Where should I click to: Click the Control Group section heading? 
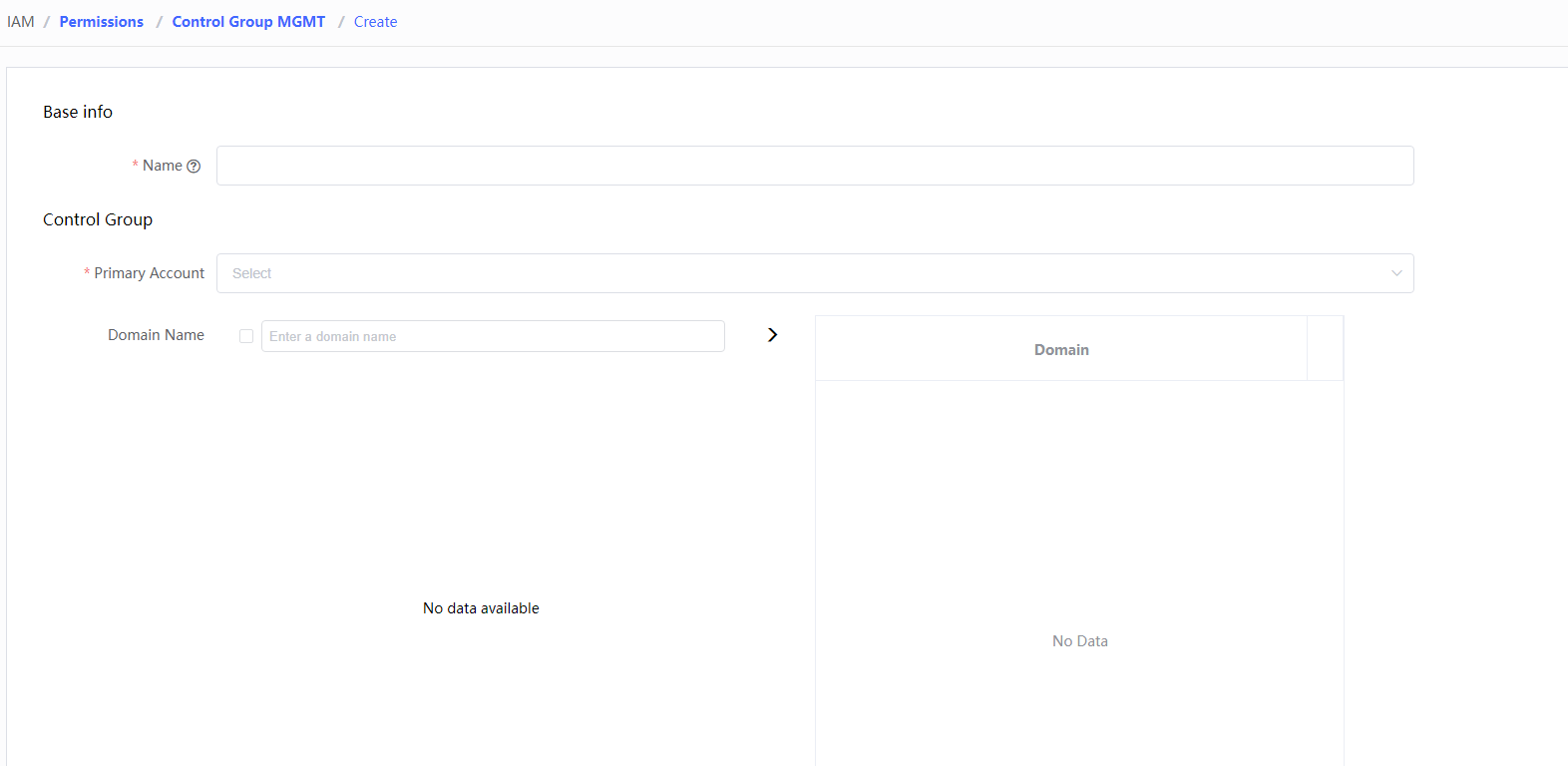tap(98, 219)
